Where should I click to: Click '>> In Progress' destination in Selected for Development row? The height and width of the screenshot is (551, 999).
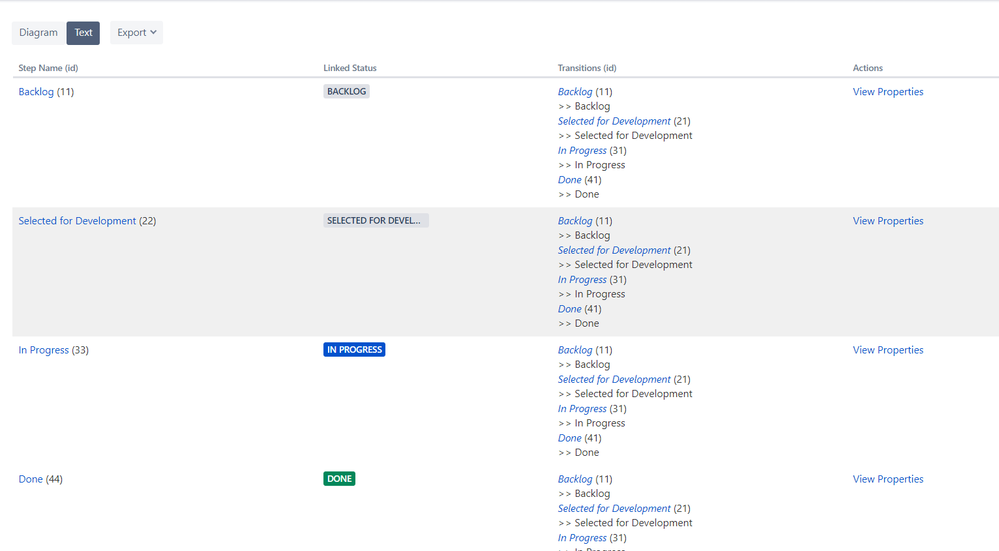click(x=592, y=294)
